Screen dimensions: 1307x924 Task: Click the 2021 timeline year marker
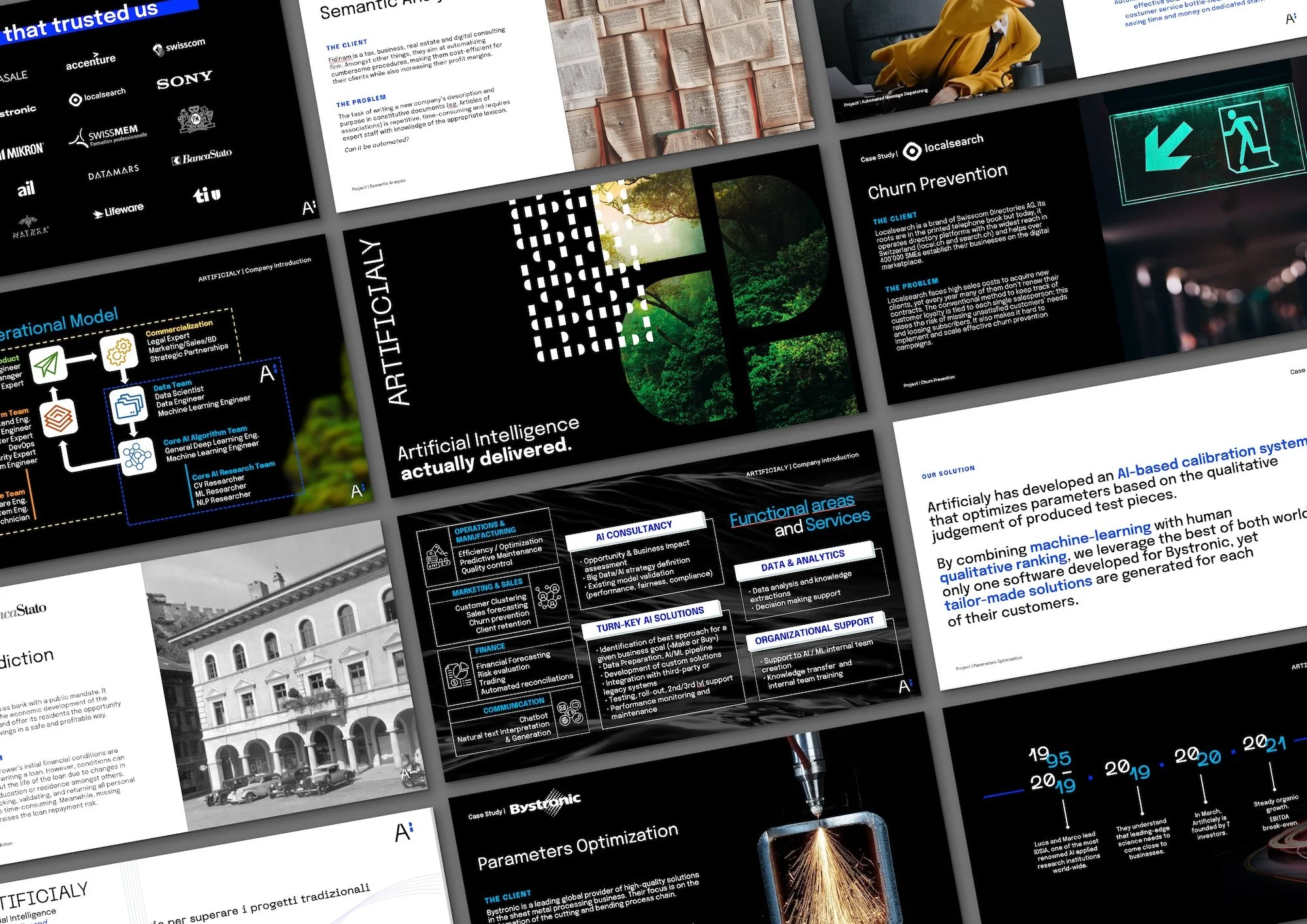(1264, 744)
